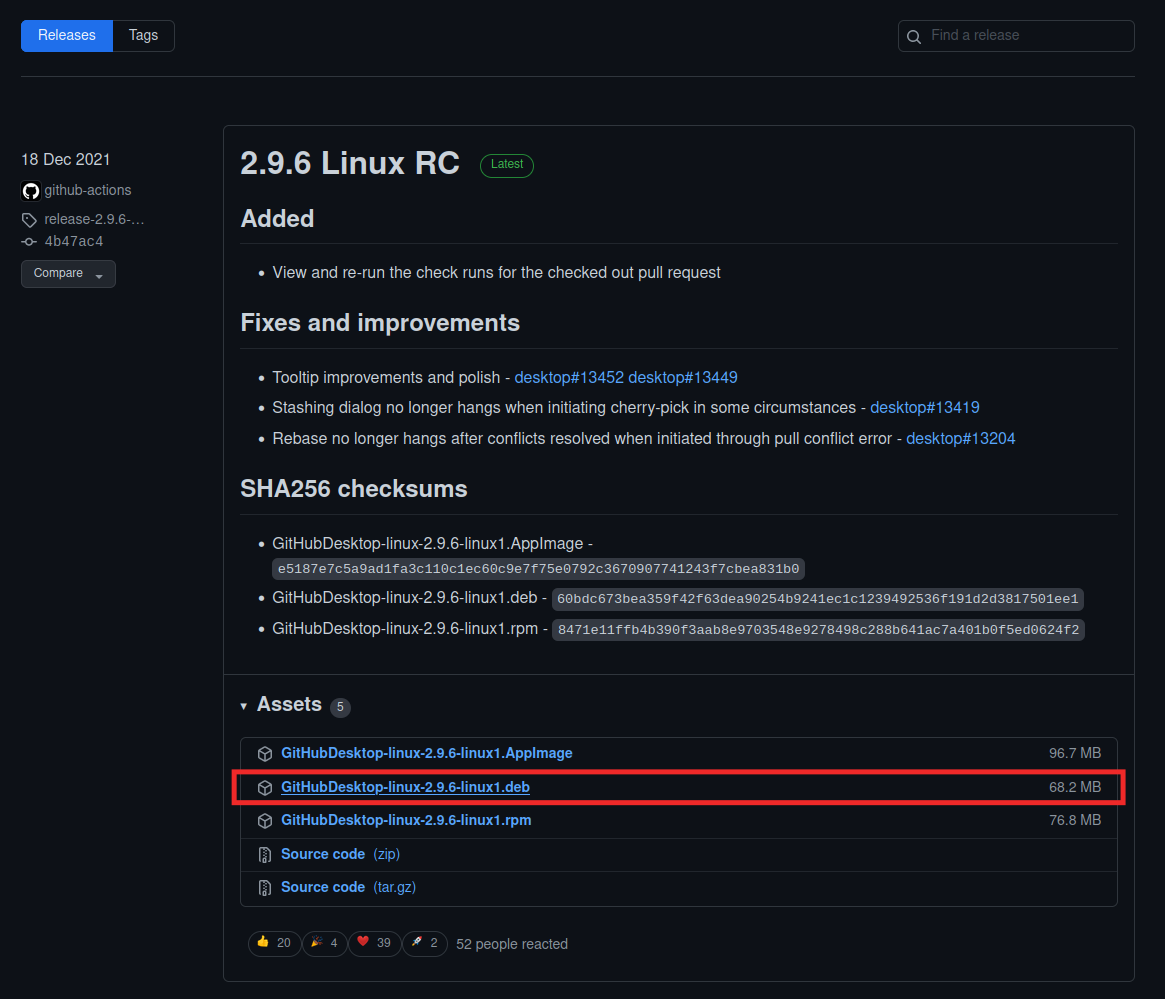1165x999 pixels.
Task: Switch to the Releases tab
Action: [x=67, y=36]
